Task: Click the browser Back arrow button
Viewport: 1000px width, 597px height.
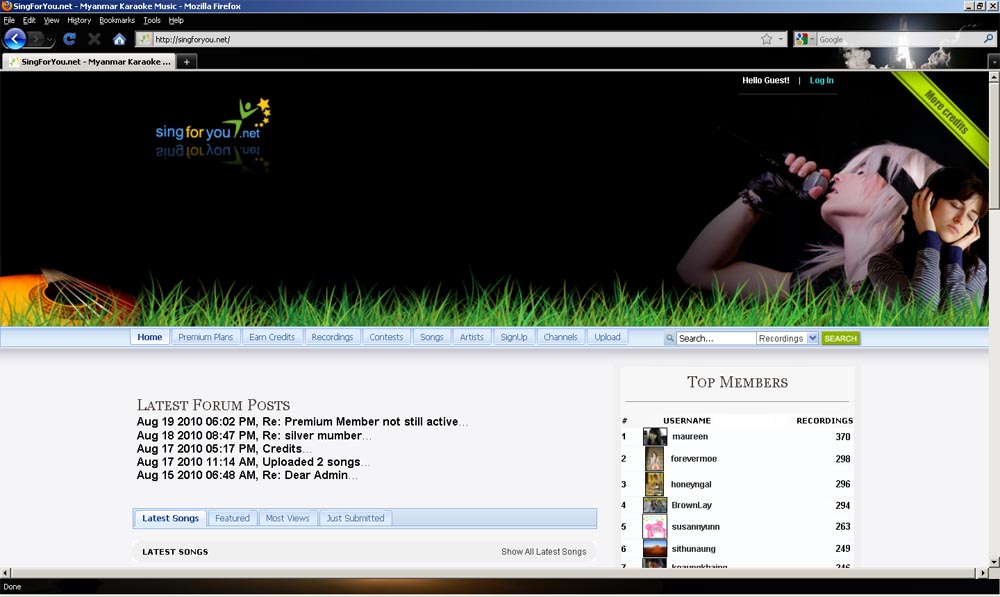Action: pyautogui.click(x=15, y=39)
